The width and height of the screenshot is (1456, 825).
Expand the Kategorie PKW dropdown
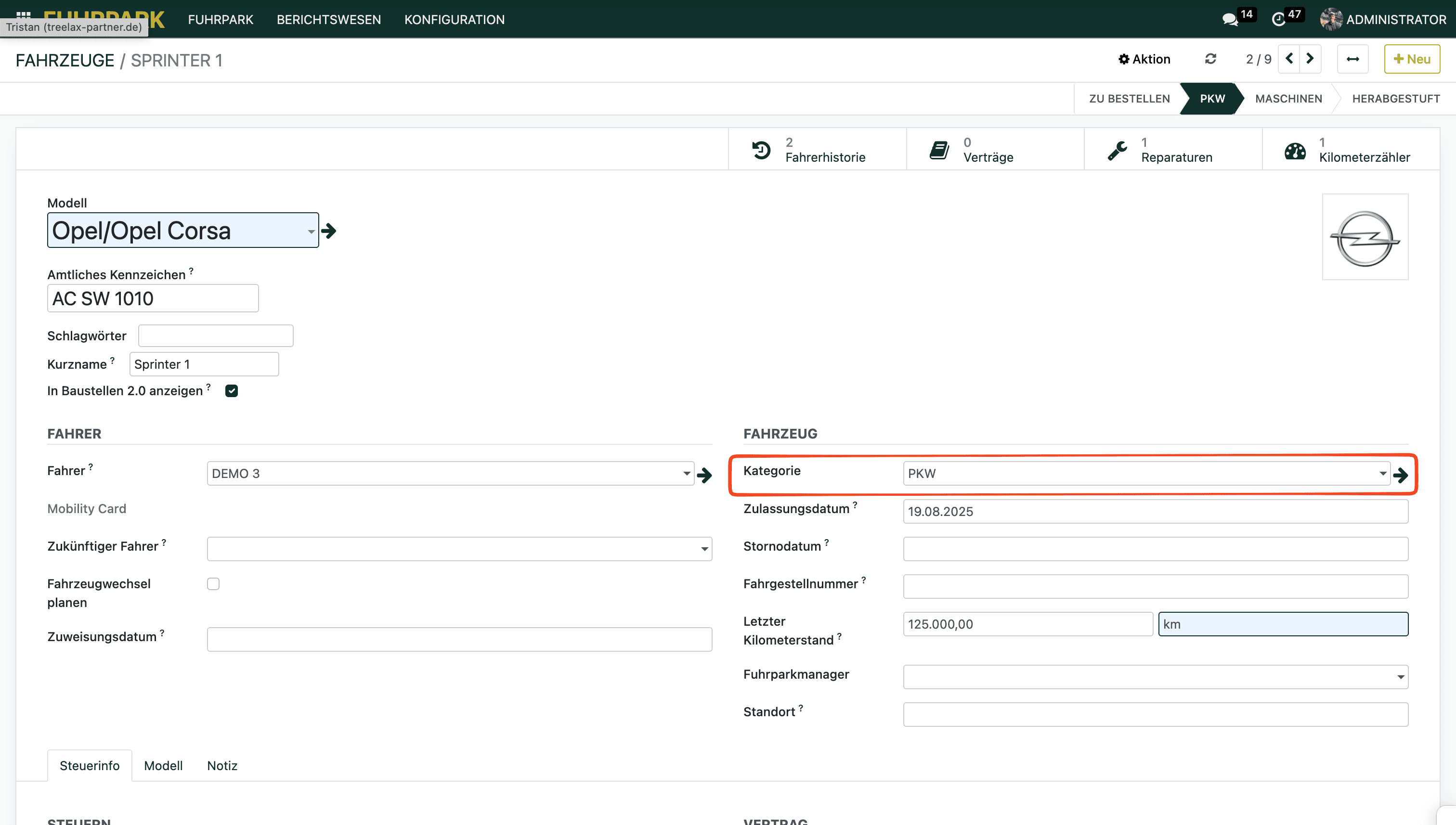point(1382,474)
